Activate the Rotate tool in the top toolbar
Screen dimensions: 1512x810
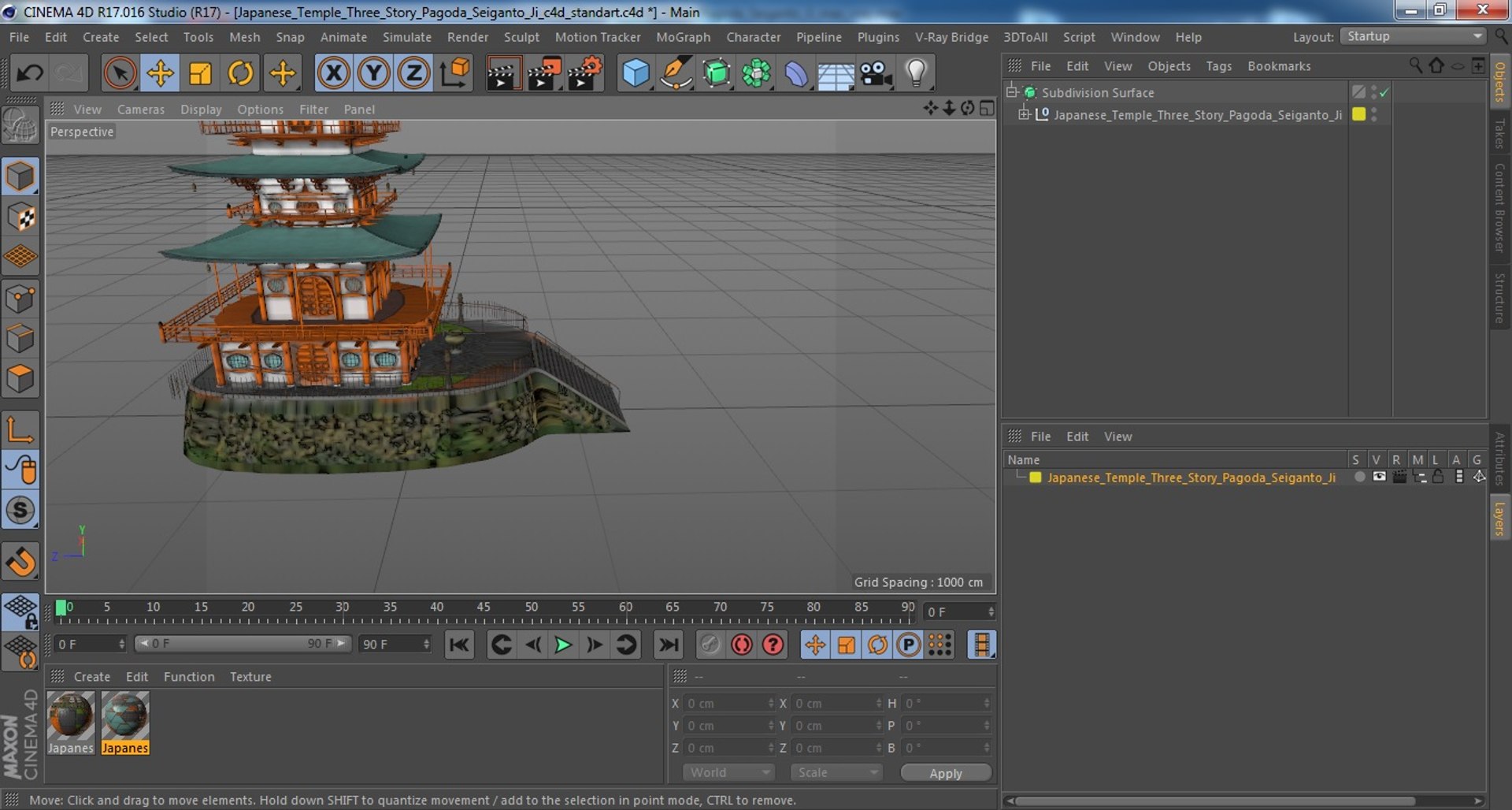click(x=240, y=73)
